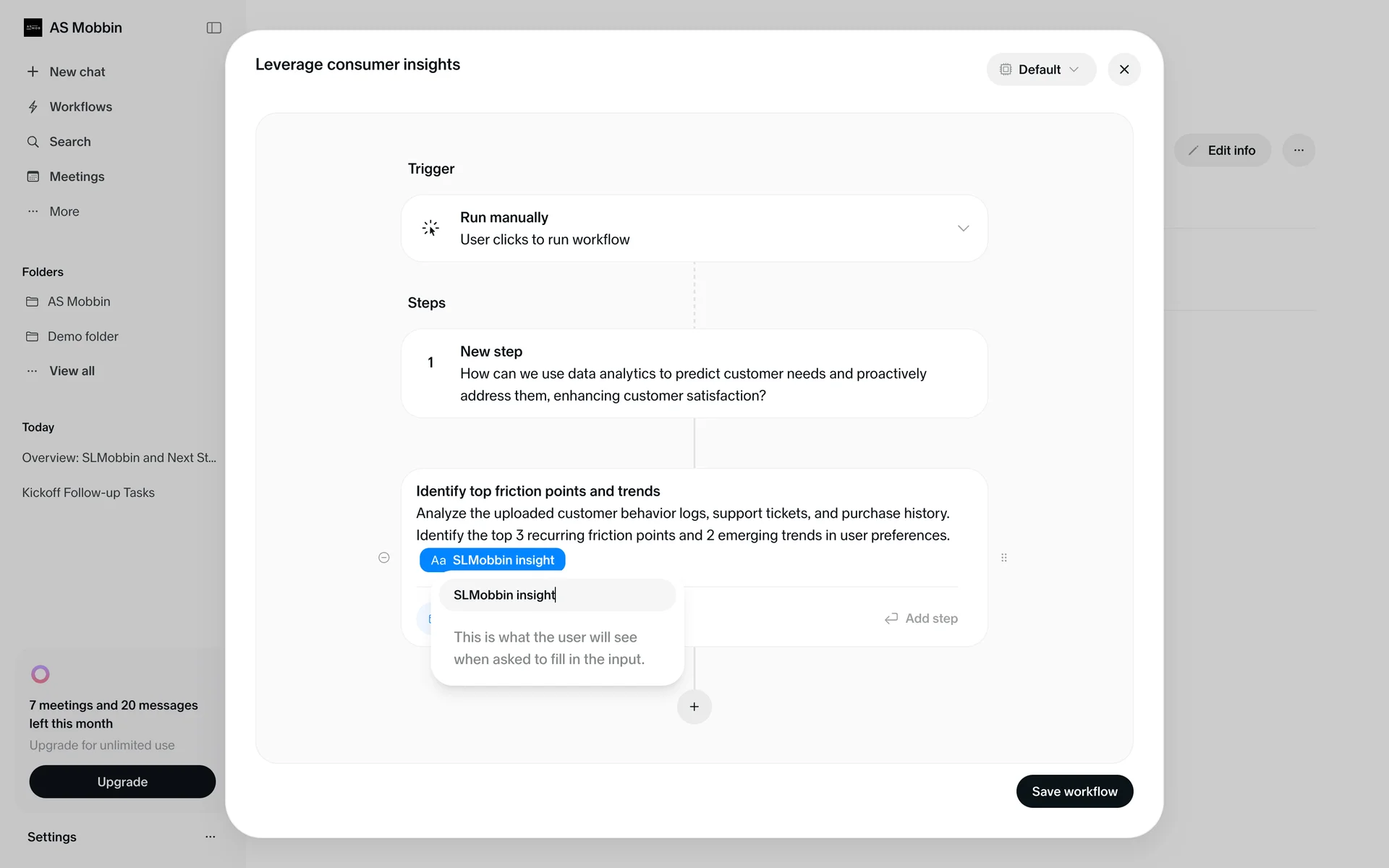Viewport: 1389px width, 868px height.
Task: Click the drag handle beside the step
Action: tap(1004, 558)
